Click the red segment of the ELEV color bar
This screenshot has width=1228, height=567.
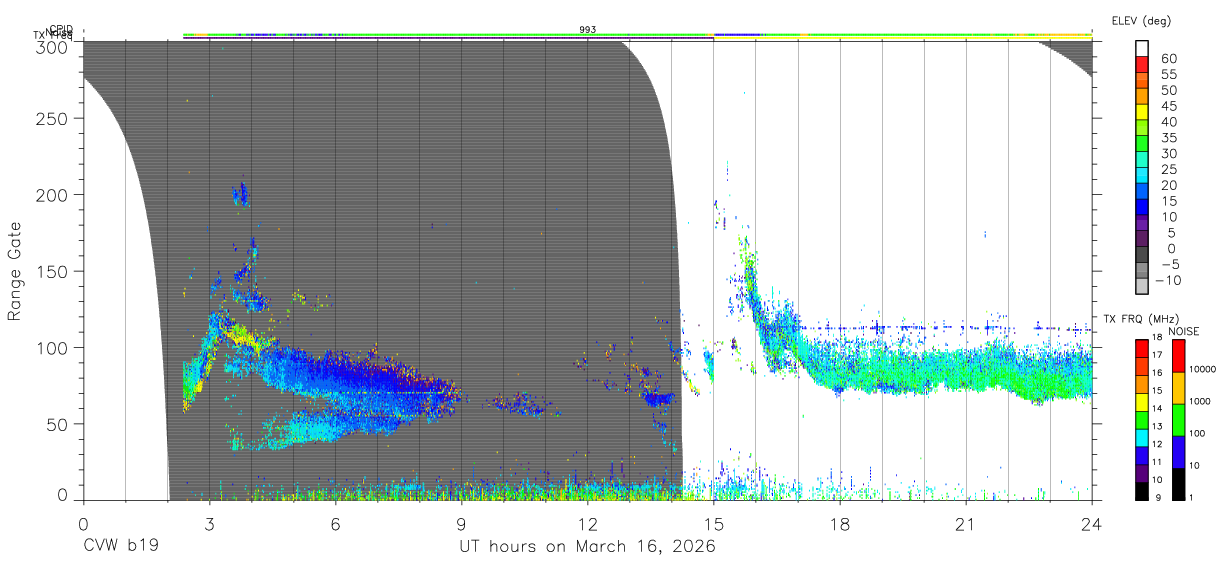click(1143, 66)
